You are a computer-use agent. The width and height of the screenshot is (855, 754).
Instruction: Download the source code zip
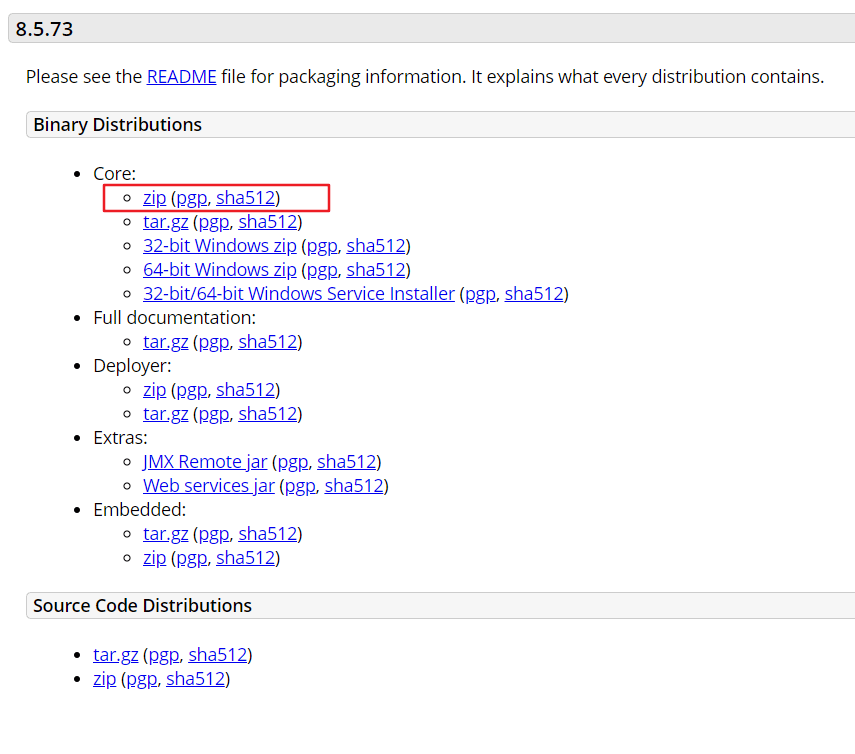pyautogui.click(x=104, y=679)
